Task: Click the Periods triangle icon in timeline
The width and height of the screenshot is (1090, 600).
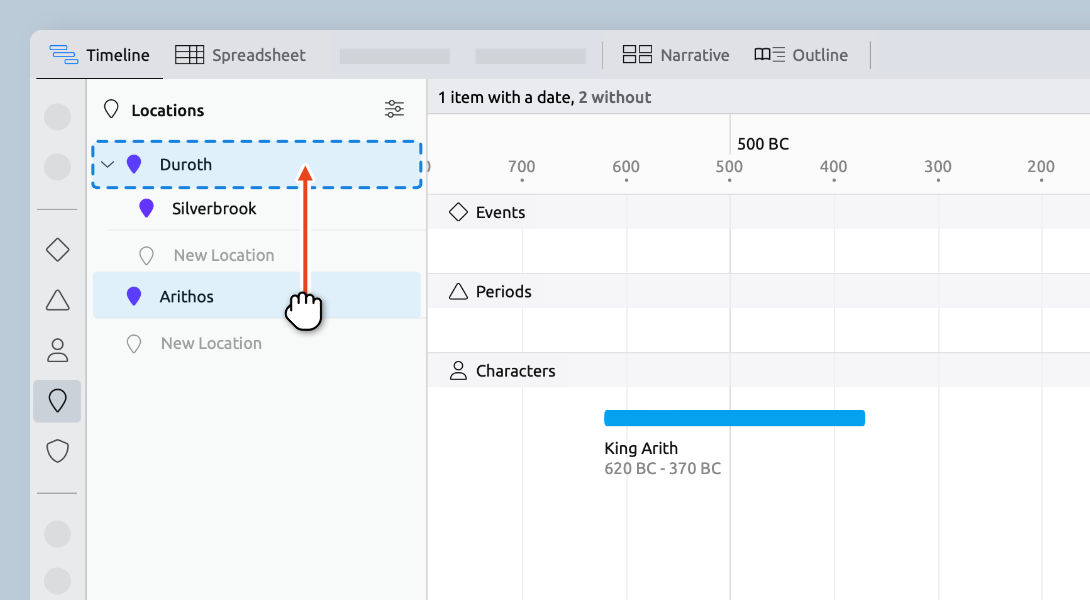Action: tap(458, 291)
